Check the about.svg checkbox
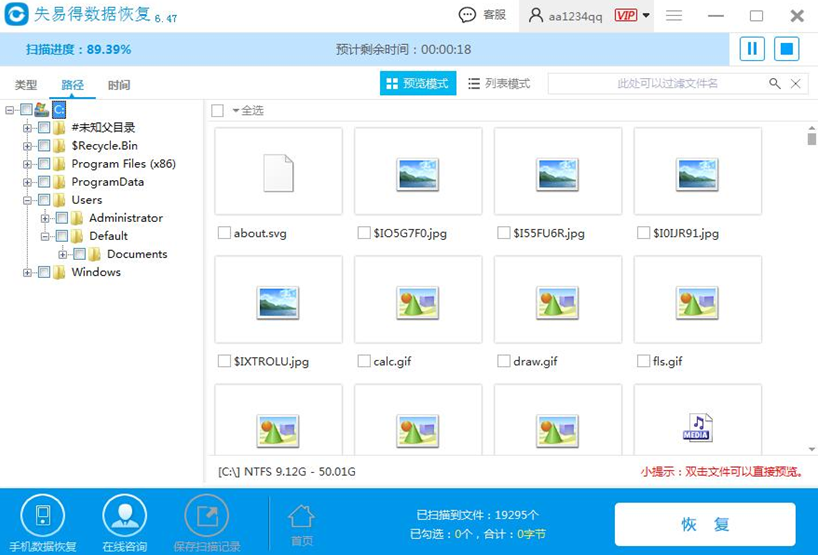The width and height of the screenshot is (818, 555). (224, 233)
